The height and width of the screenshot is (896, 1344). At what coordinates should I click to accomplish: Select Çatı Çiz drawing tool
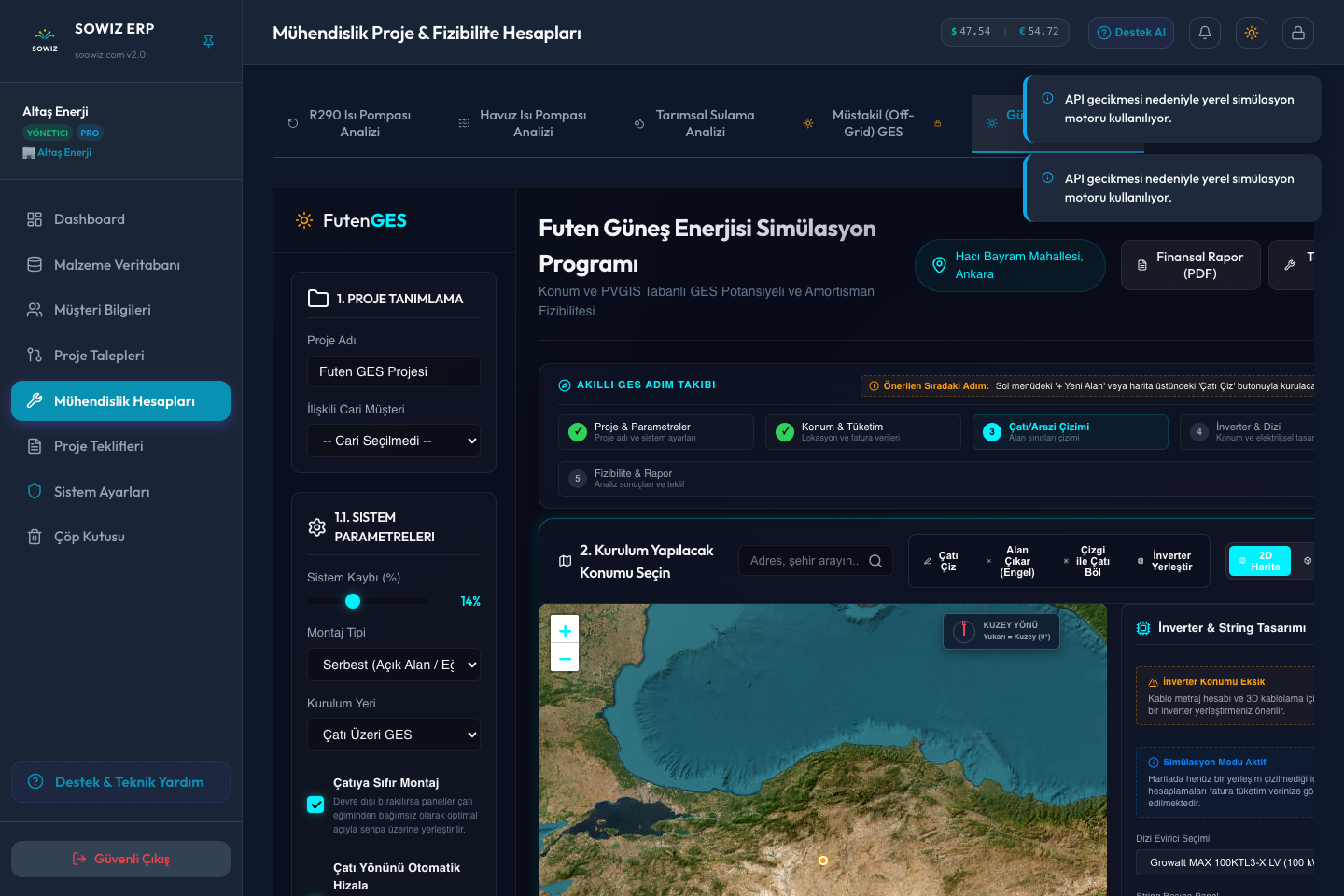pos(941,561)
